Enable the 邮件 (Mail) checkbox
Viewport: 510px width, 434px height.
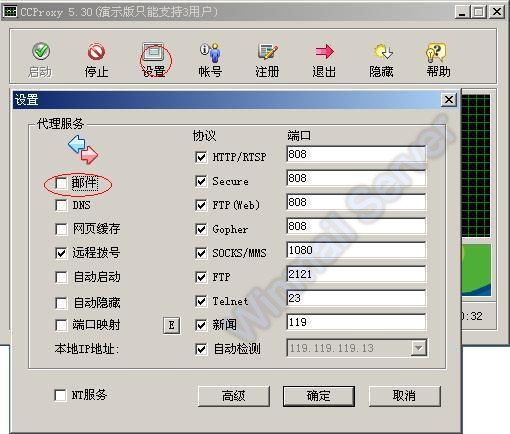61,183
